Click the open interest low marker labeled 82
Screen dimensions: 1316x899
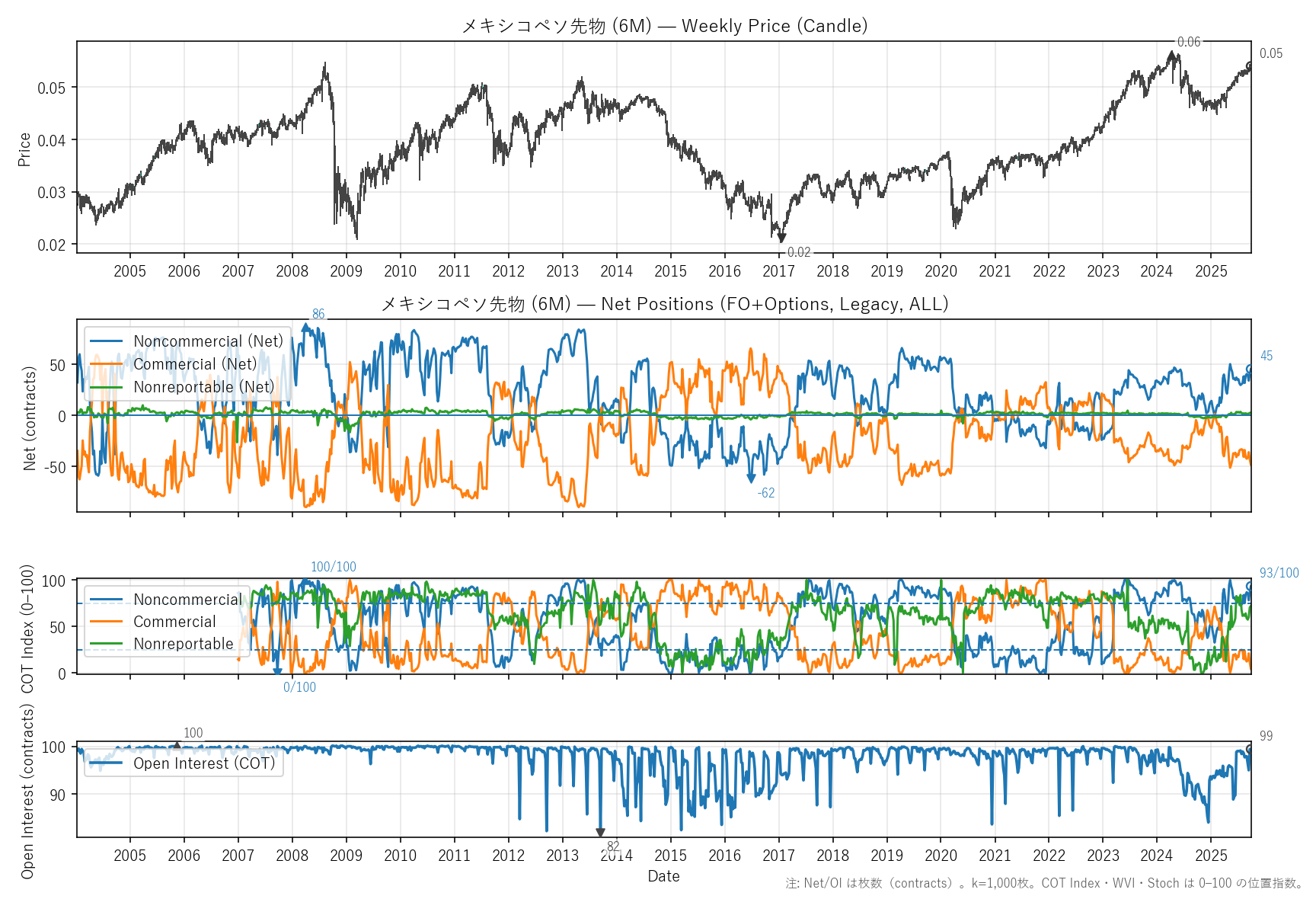600,833
